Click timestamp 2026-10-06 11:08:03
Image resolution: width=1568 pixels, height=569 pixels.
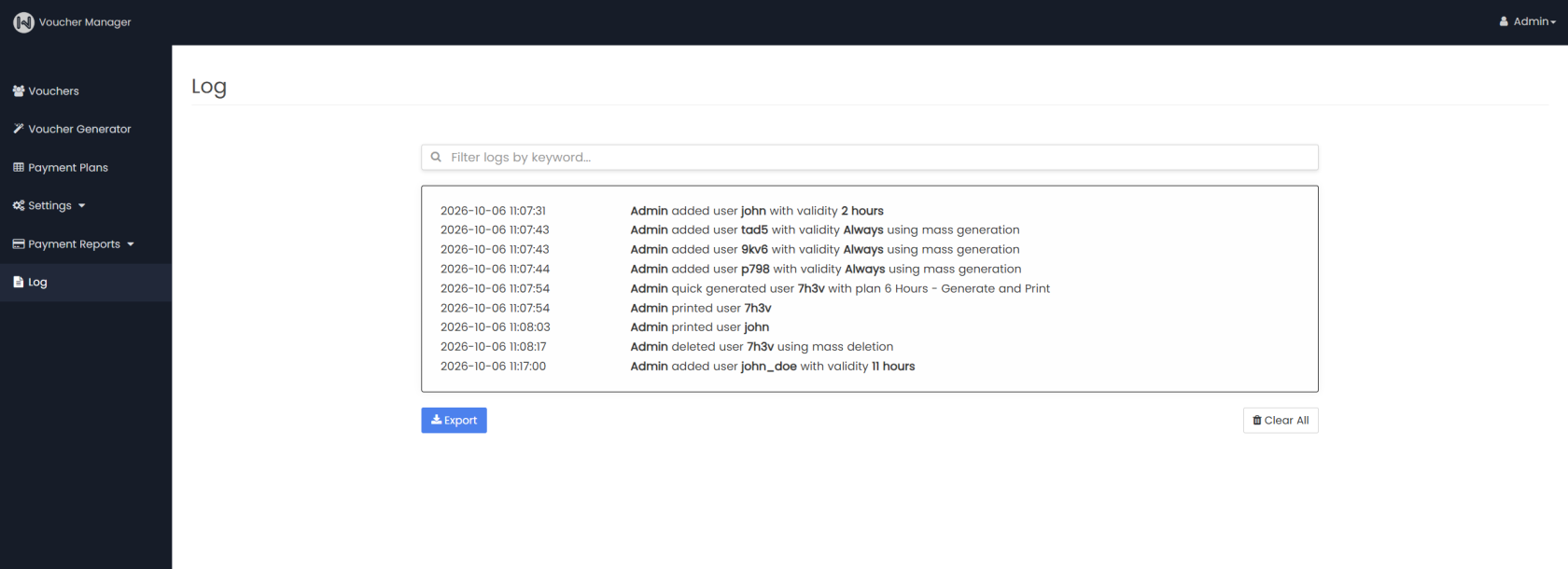(x=496, y=327)
